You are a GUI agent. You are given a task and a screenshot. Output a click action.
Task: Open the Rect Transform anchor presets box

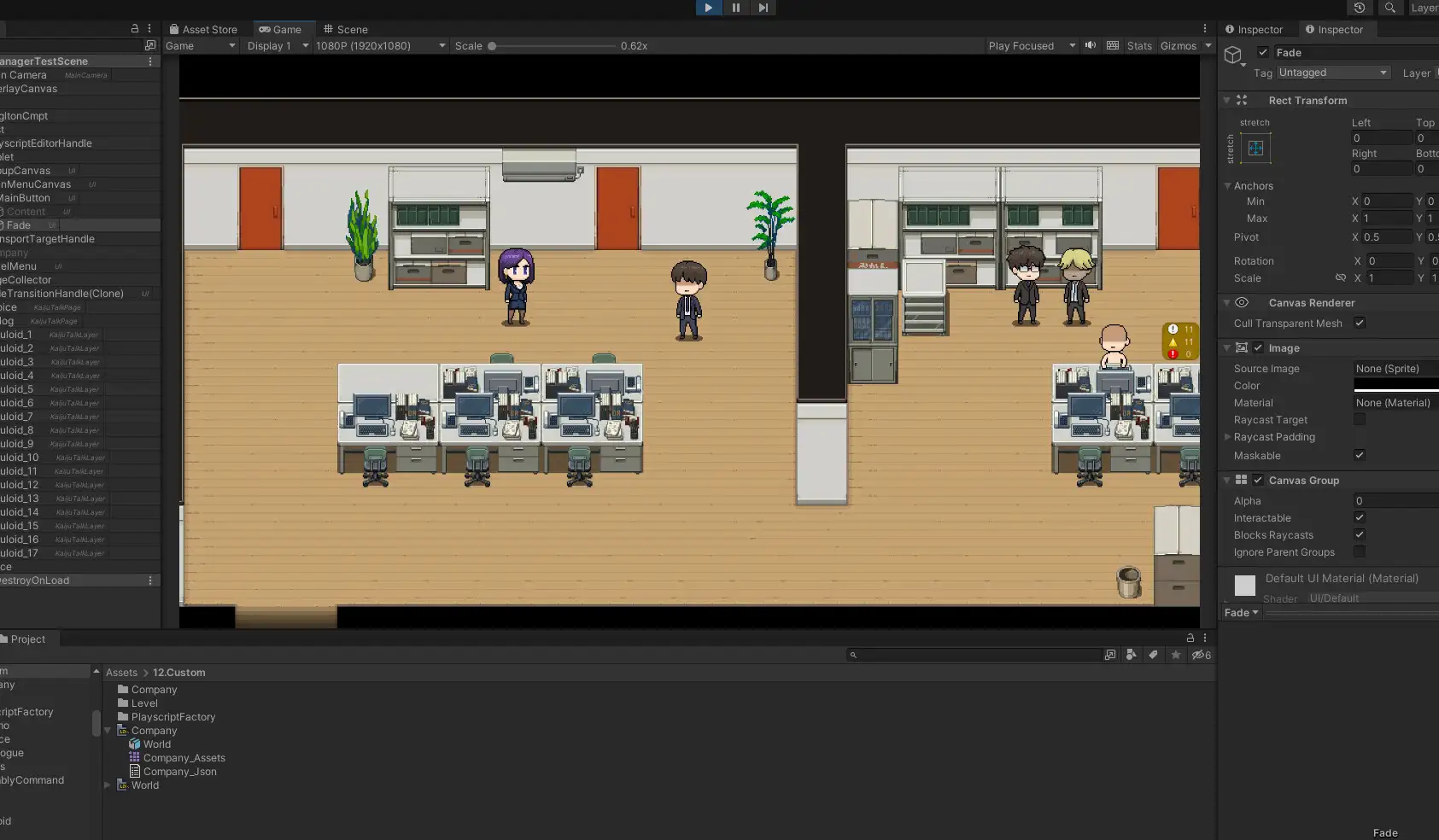(1255, 149)
